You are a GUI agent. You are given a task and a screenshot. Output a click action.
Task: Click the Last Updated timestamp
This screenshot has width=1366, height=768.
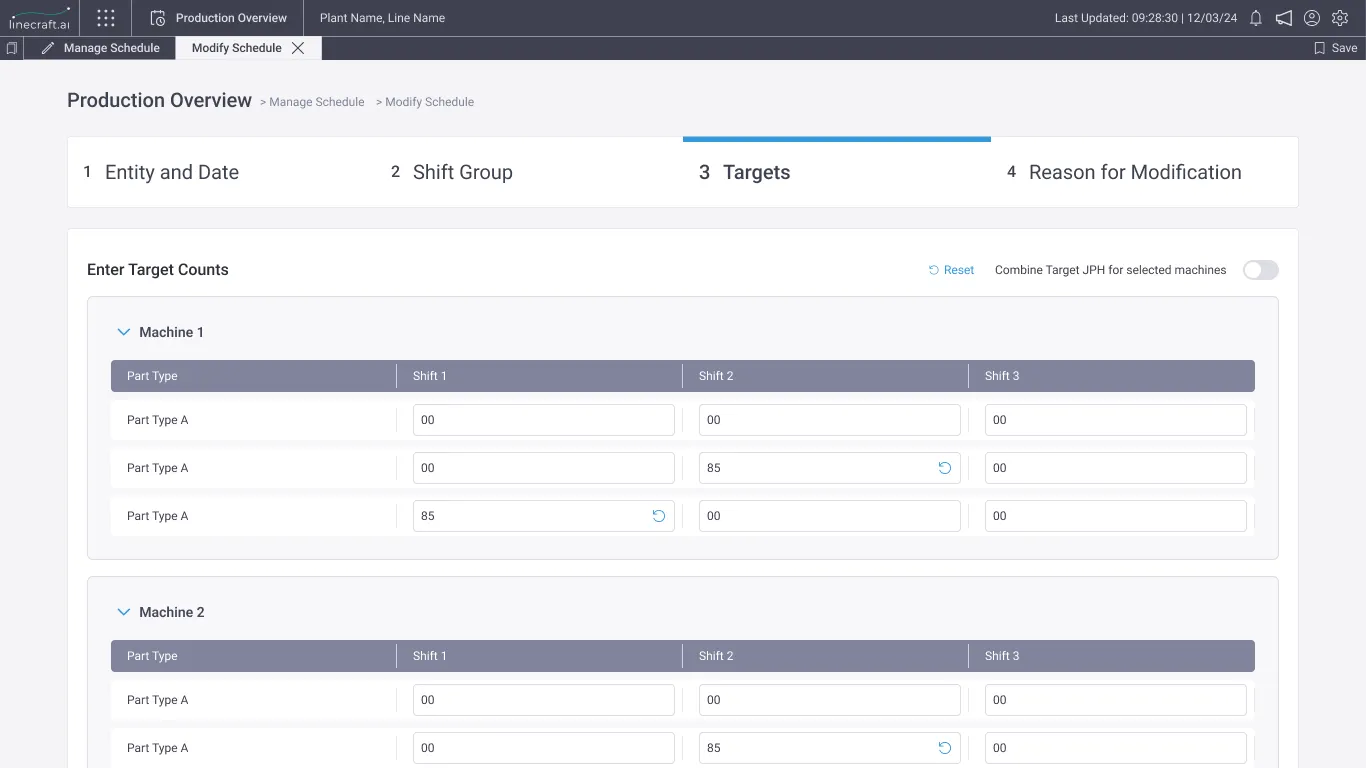click(x=1146, y=18)
